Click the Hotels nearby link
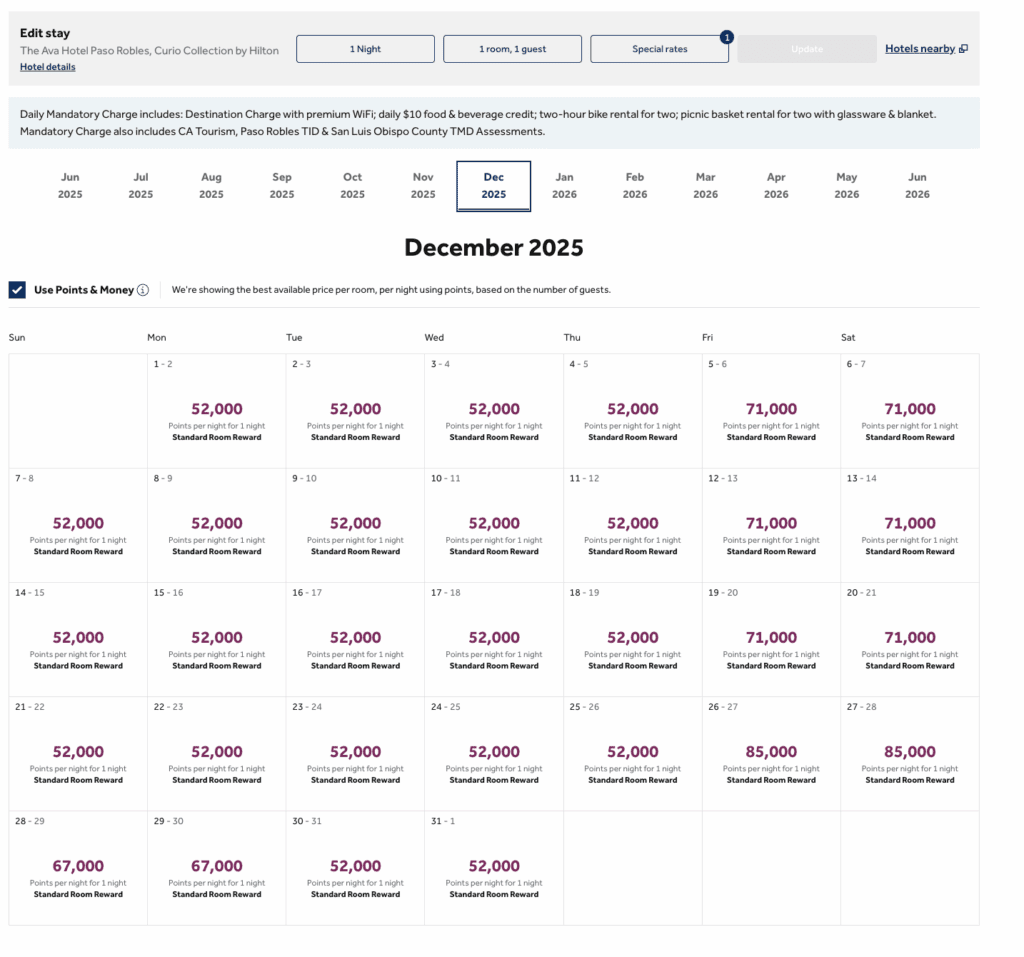This screenshot has width=1024, height=957. point(920,48)
